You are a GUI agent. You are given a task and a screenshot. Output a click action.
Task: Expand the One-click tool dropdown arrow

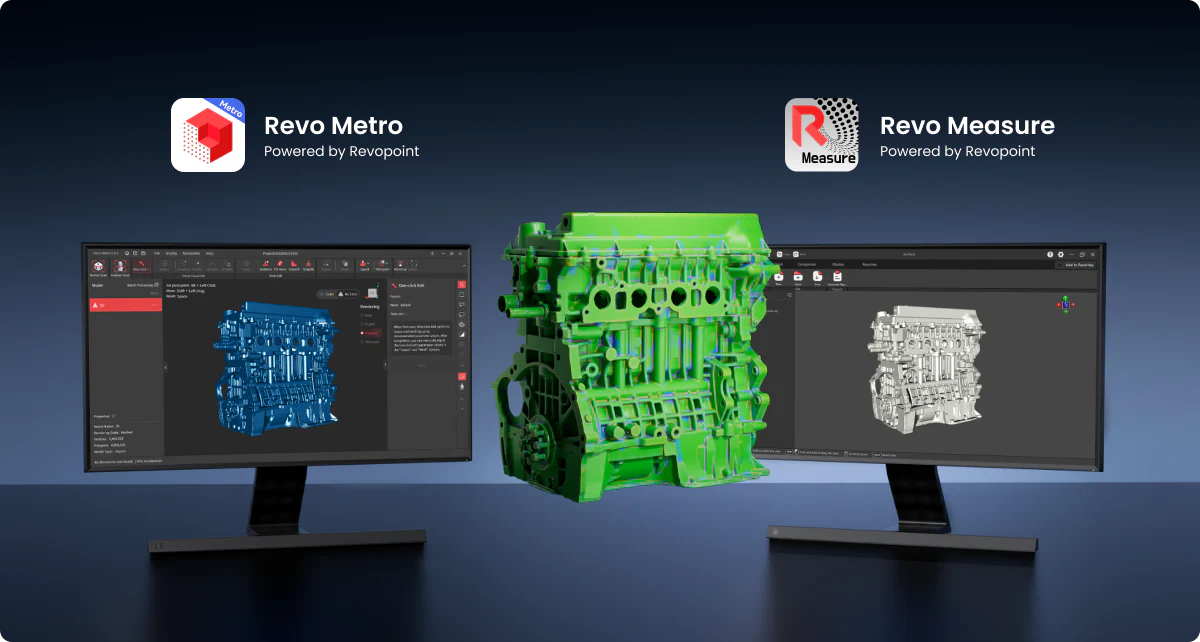coord(149,269)
